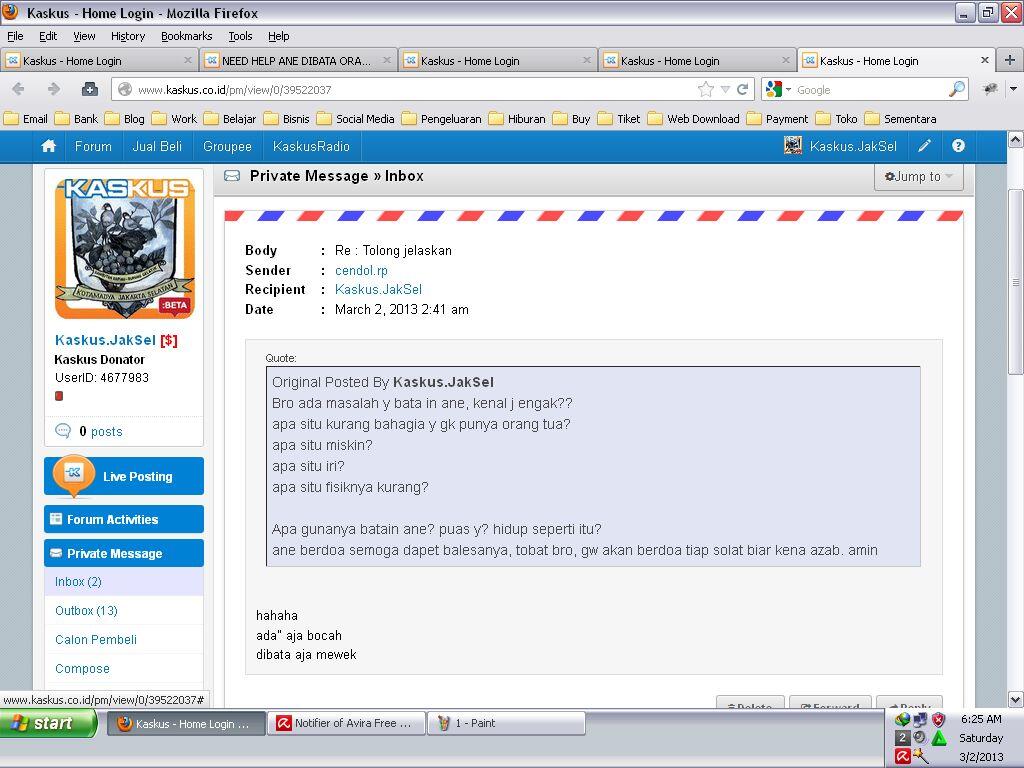
Task: Open recipient Kaskus.JakSel profile link
Action: (378, 289)
